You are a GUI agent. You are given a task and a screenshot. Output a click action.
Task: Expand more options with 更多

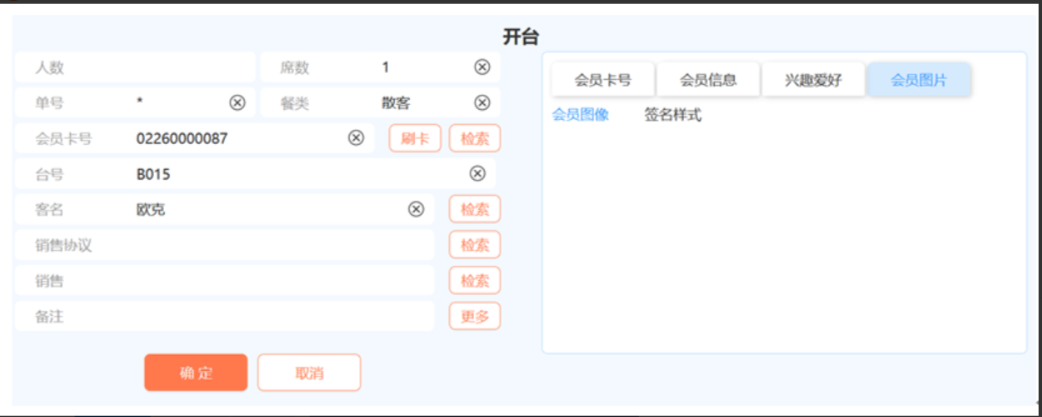pyautogui.click(x=474, y=316)
